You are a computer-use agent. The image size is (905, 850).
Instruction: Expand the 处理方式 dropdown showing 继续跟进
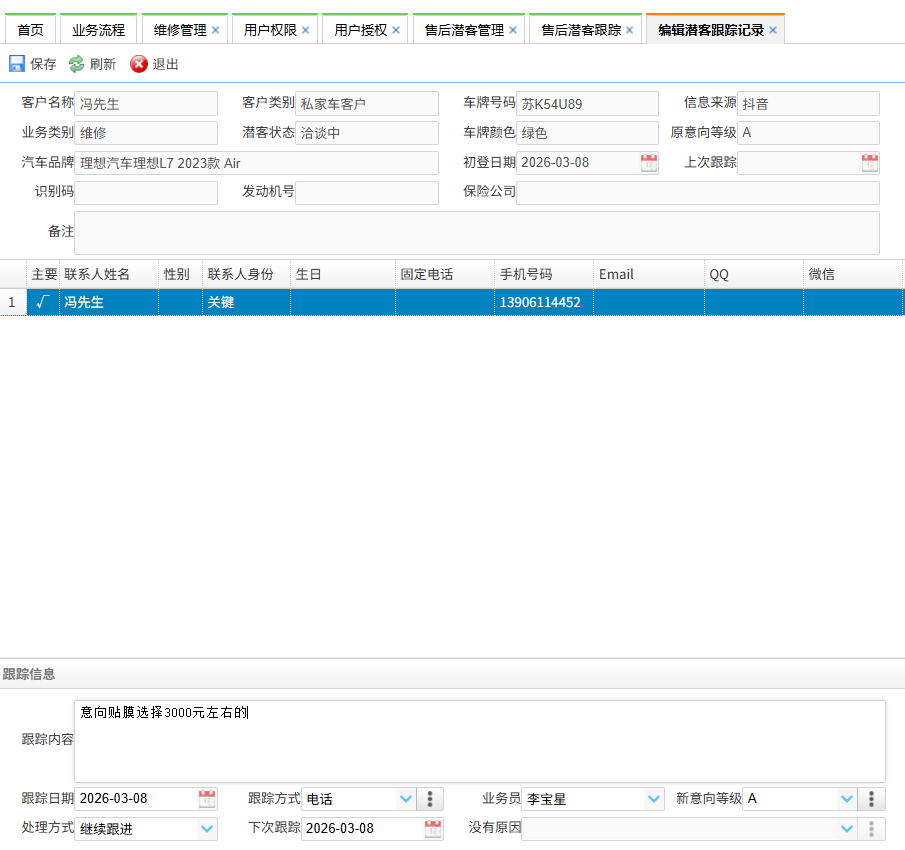(207, 828)
